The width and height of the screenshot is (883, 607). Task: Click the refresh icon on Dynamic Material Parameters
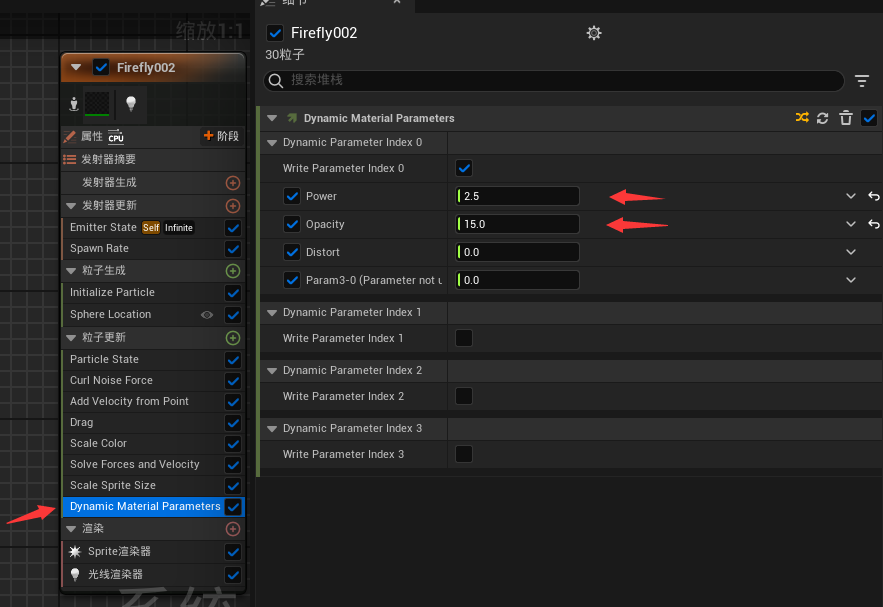click(822, 118)
